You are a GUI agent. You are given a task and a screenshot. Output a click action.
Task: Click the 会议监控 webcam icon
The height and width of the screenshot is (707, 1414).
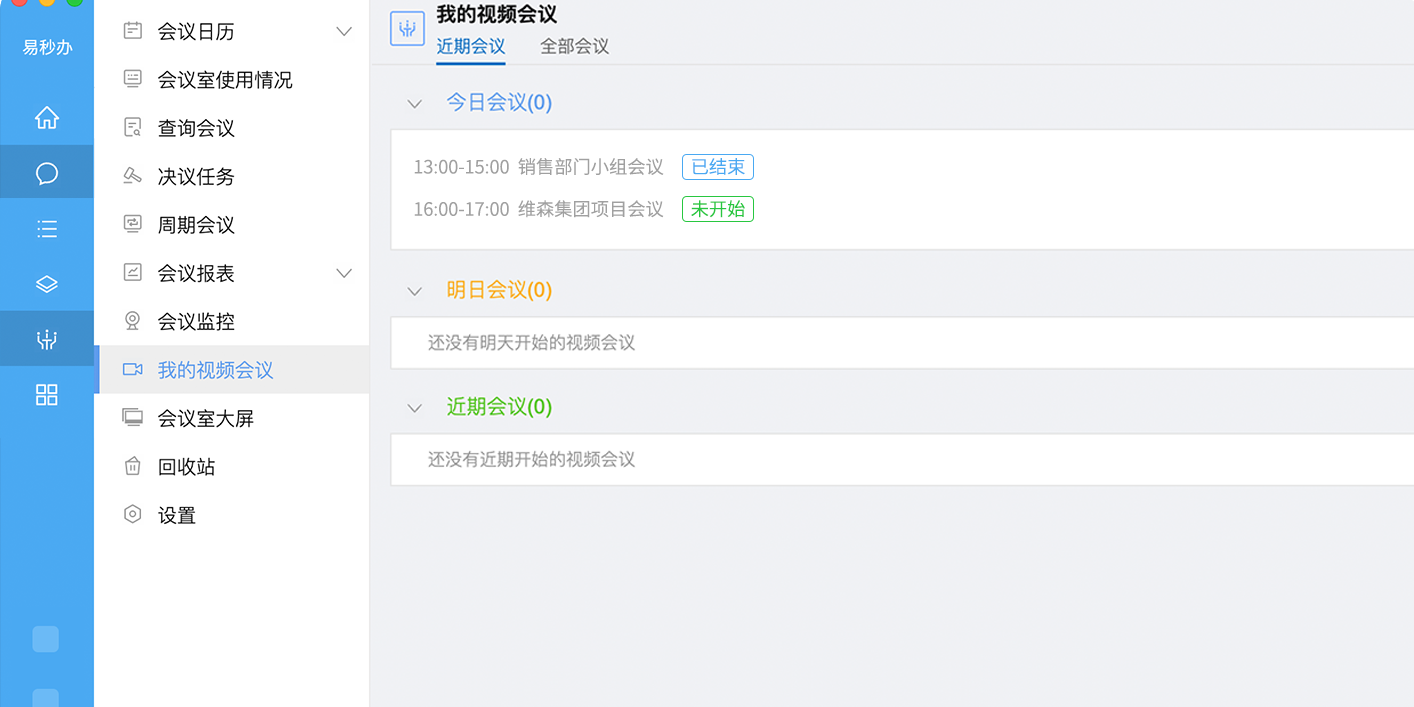click(132, 321)
